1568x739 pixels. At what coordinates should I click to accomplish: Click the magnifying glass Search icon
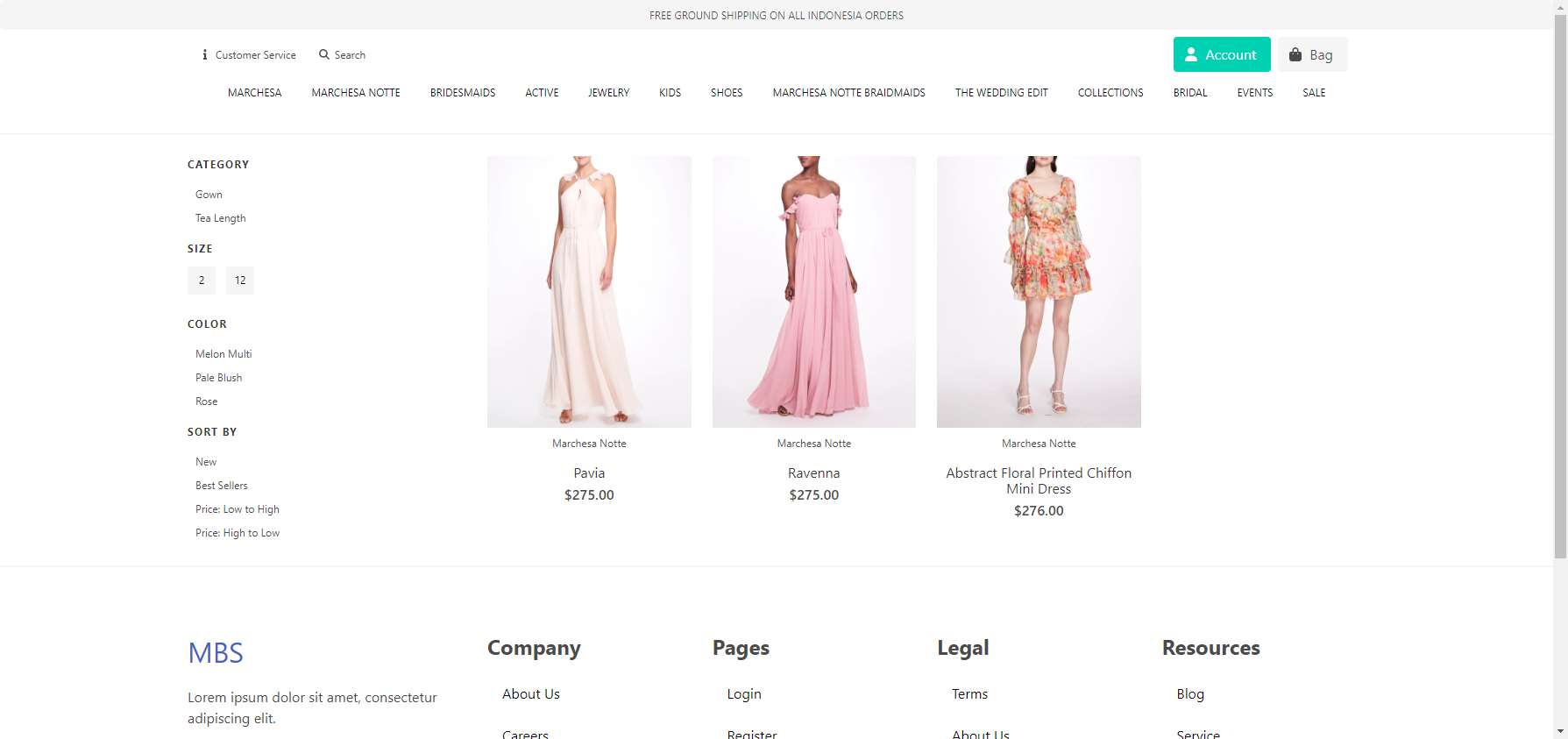324,54
